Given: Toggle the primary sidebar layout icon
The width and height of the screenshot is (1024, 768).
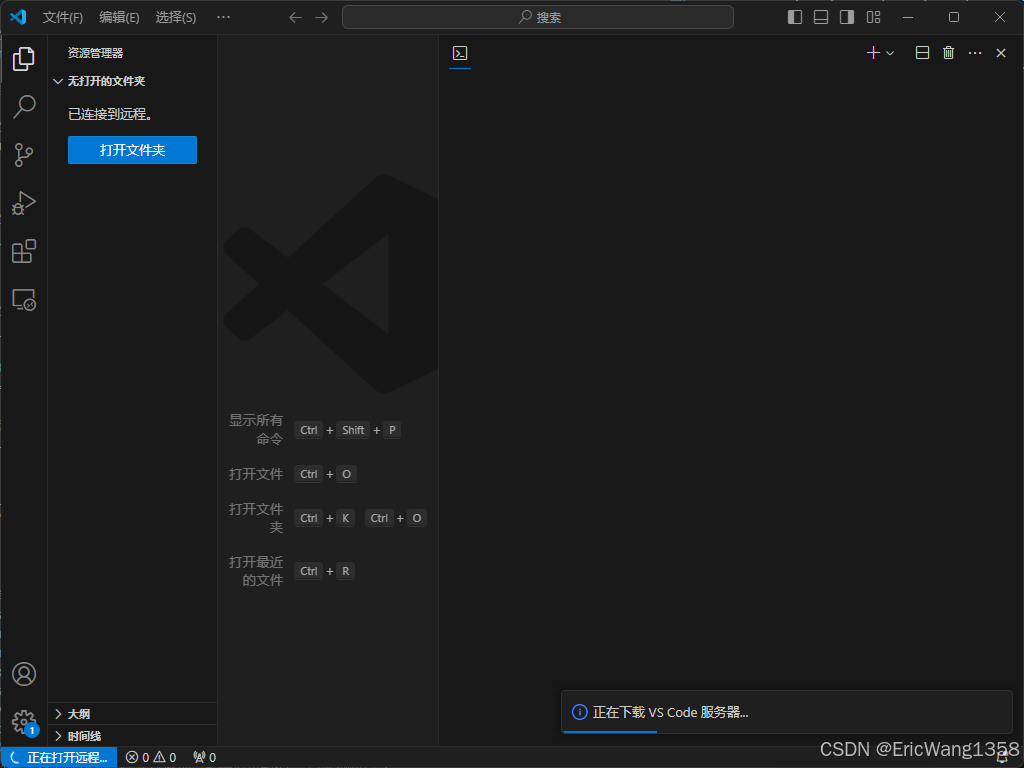Looking at the screenshot, I should (x=795, y=17).
